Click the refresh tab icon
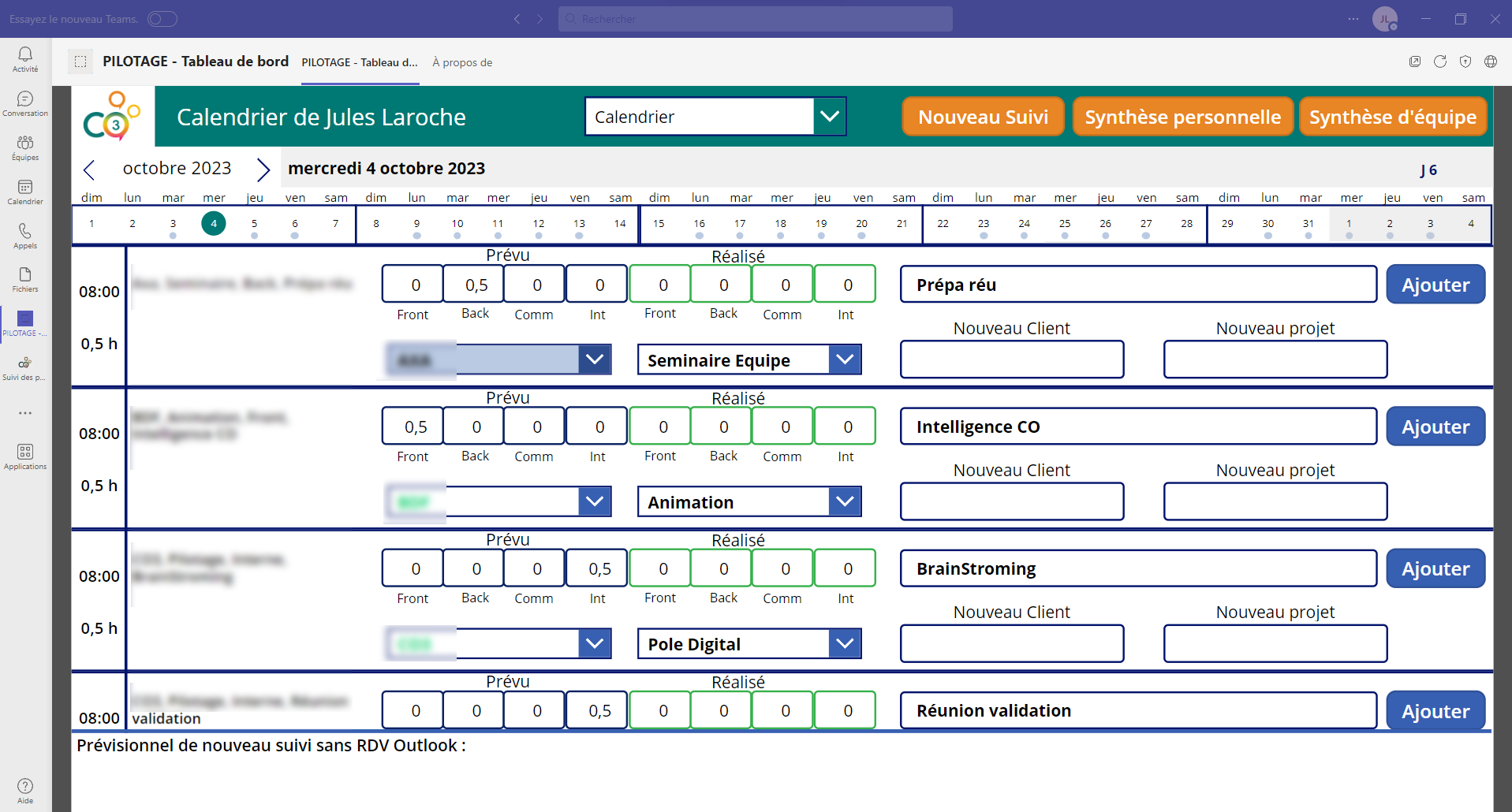 point(1439,61)
